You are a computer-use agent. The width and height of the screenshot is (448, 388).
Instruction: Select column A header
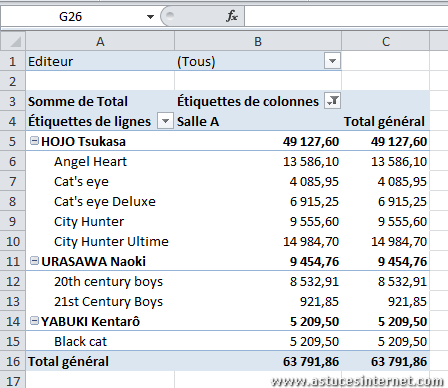click(x=100, y=42)
